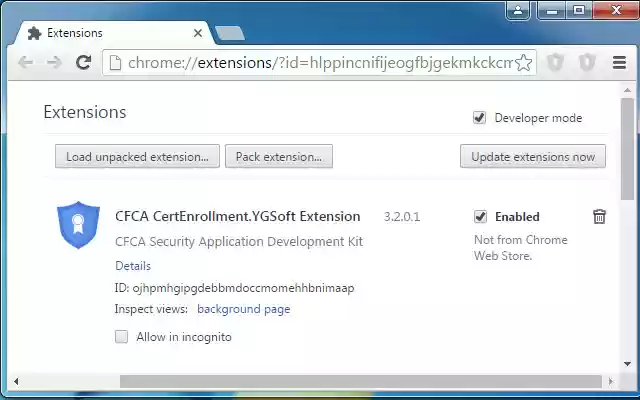Click the second gray shield extension icon
The width and height of the screenshot is (640, 400).
point(587,62)
